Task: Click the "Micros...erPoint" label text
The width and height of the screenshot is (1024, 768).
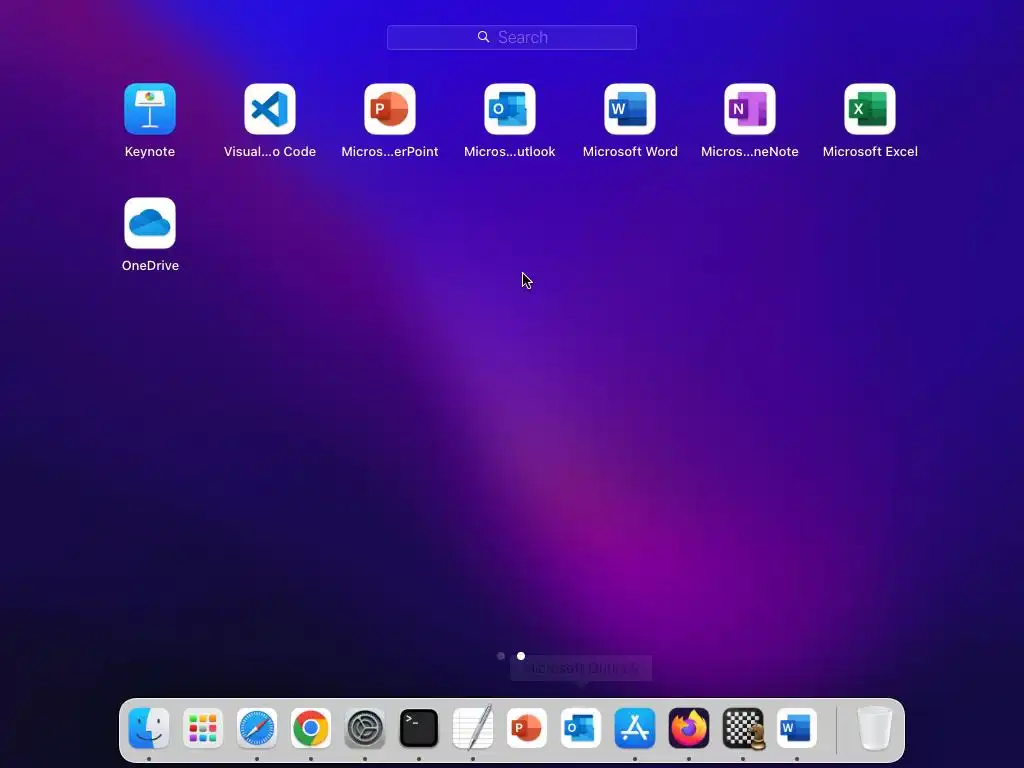Action: click(x=390, y=152)
